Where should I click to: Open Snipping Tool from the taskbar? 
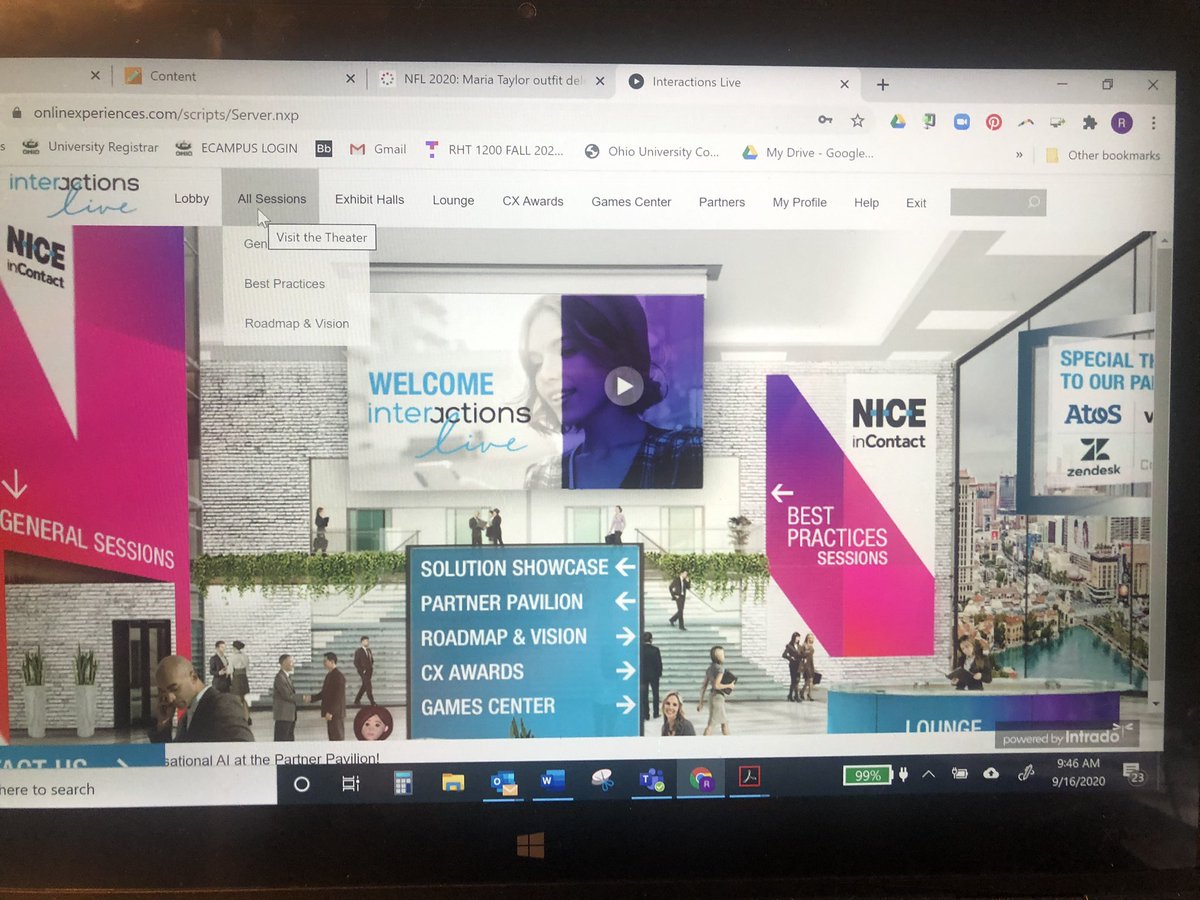tap(602, 780)
